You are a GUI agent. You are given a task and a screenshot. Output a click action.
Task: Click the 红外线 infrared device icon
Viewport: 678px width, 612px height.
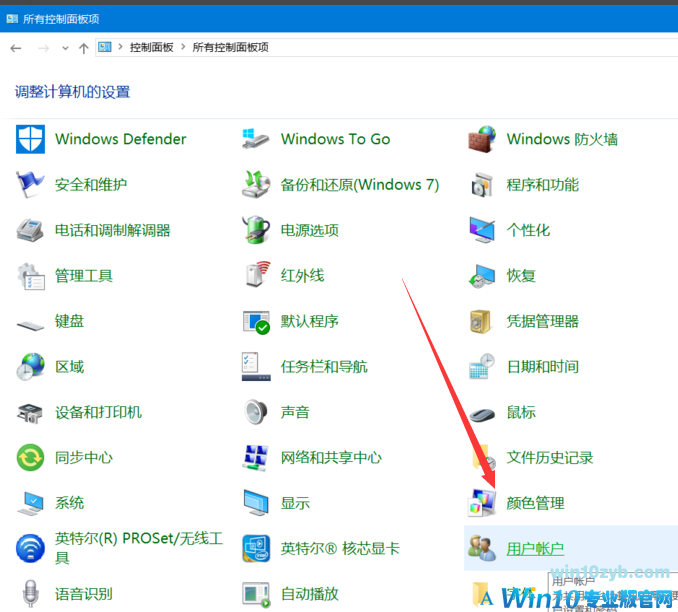pyautogui.click(x=258, y=274)
